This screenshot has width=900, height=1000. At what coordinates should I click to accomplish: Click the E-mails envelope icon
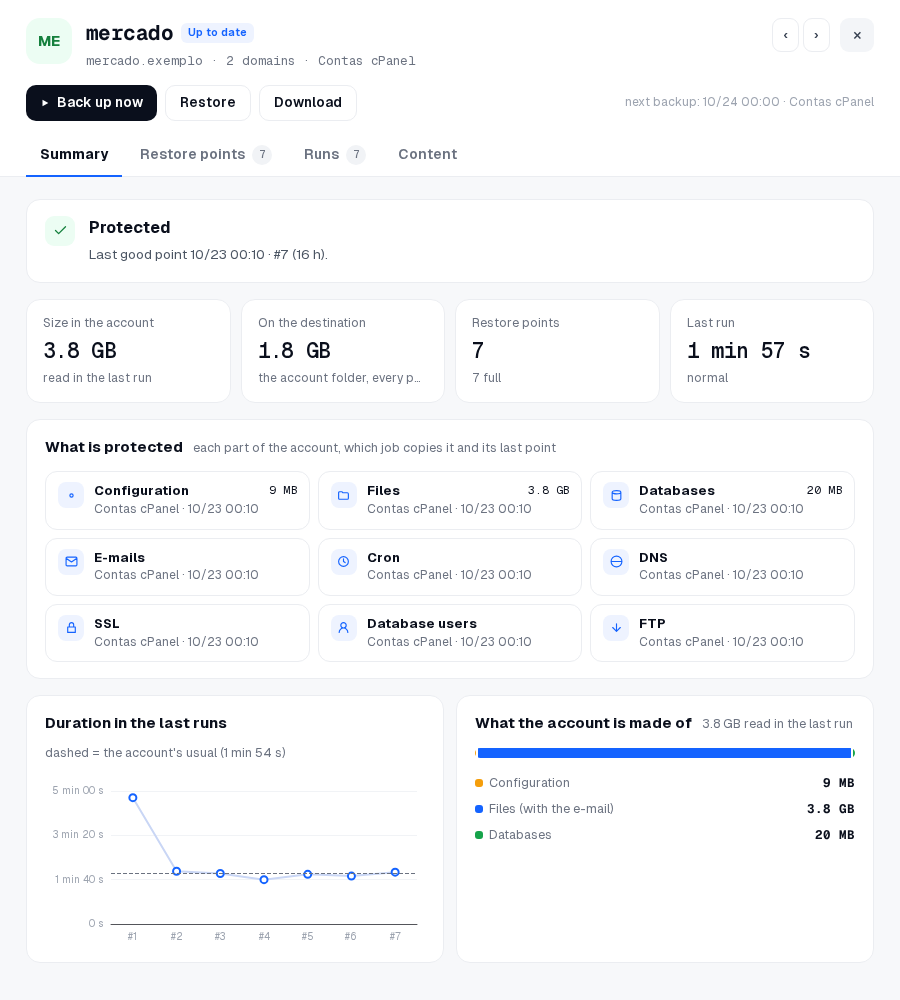(71, 562)
